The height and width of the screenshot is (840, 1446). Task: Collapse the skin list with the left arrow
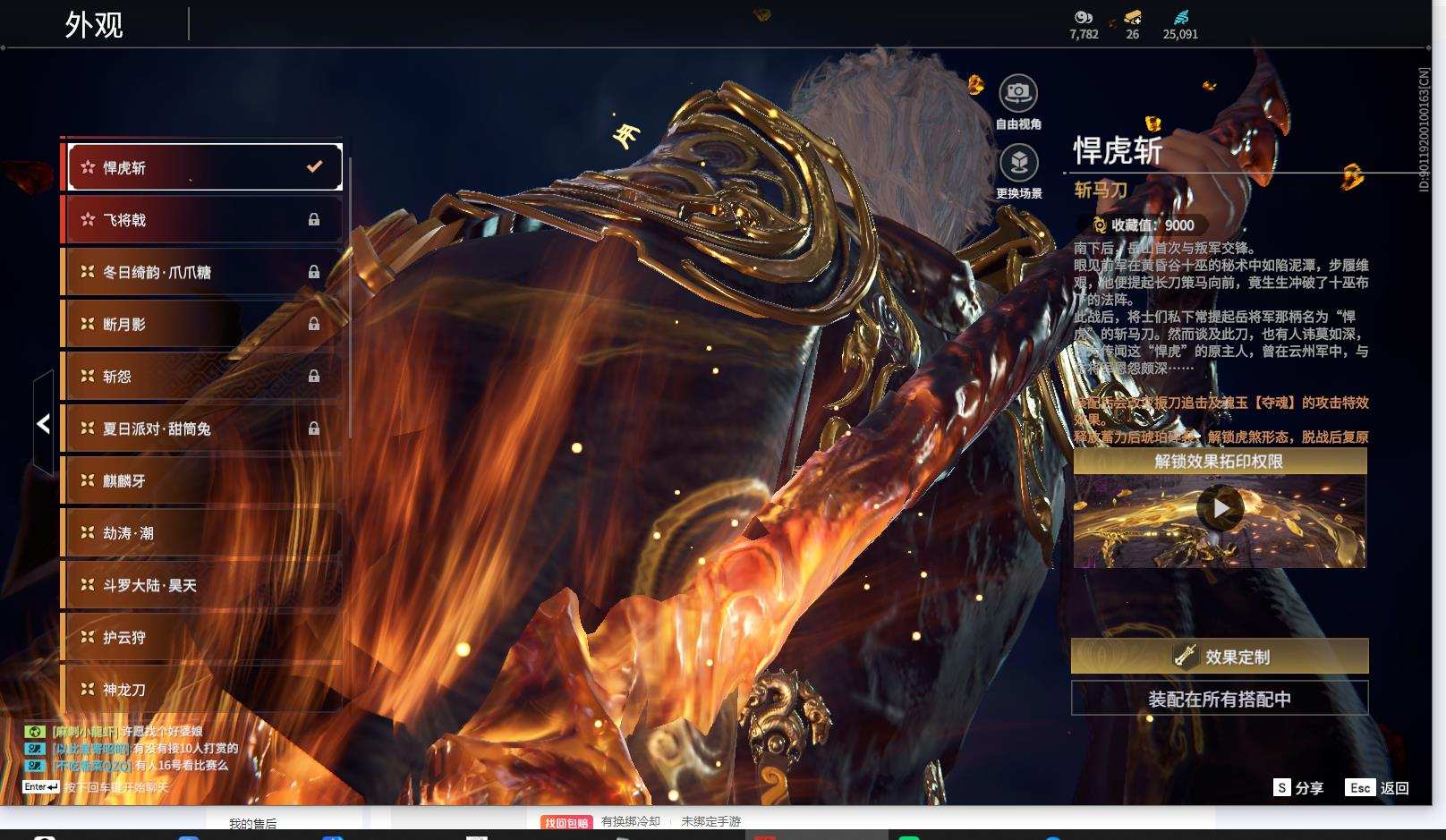(43, 423)
